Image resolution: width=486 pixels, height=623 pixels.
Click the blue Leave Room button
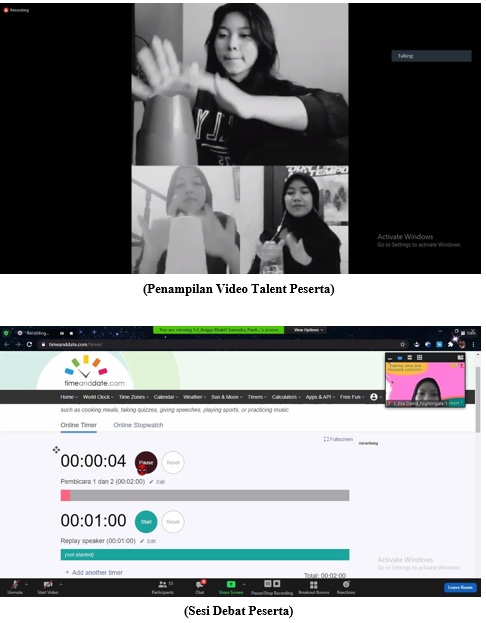pyautogui.click(x=460, y=587)
